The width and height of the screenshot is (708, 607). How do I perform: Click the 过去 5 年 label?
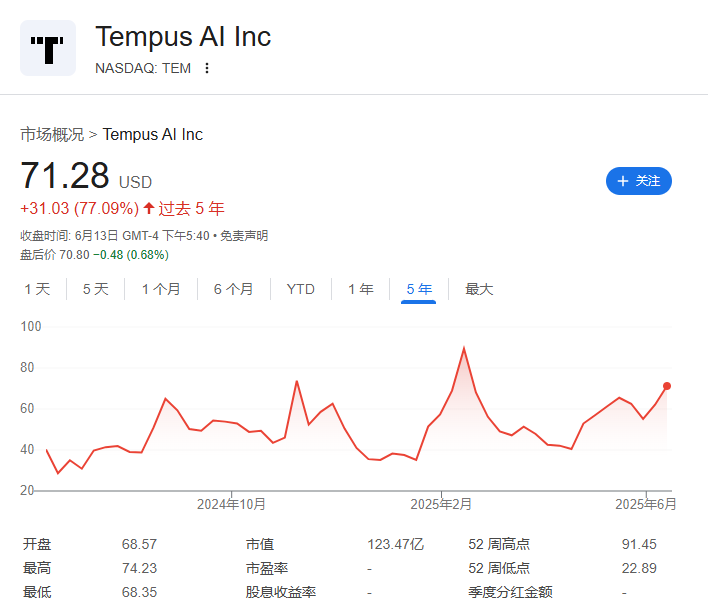[191, 209]
